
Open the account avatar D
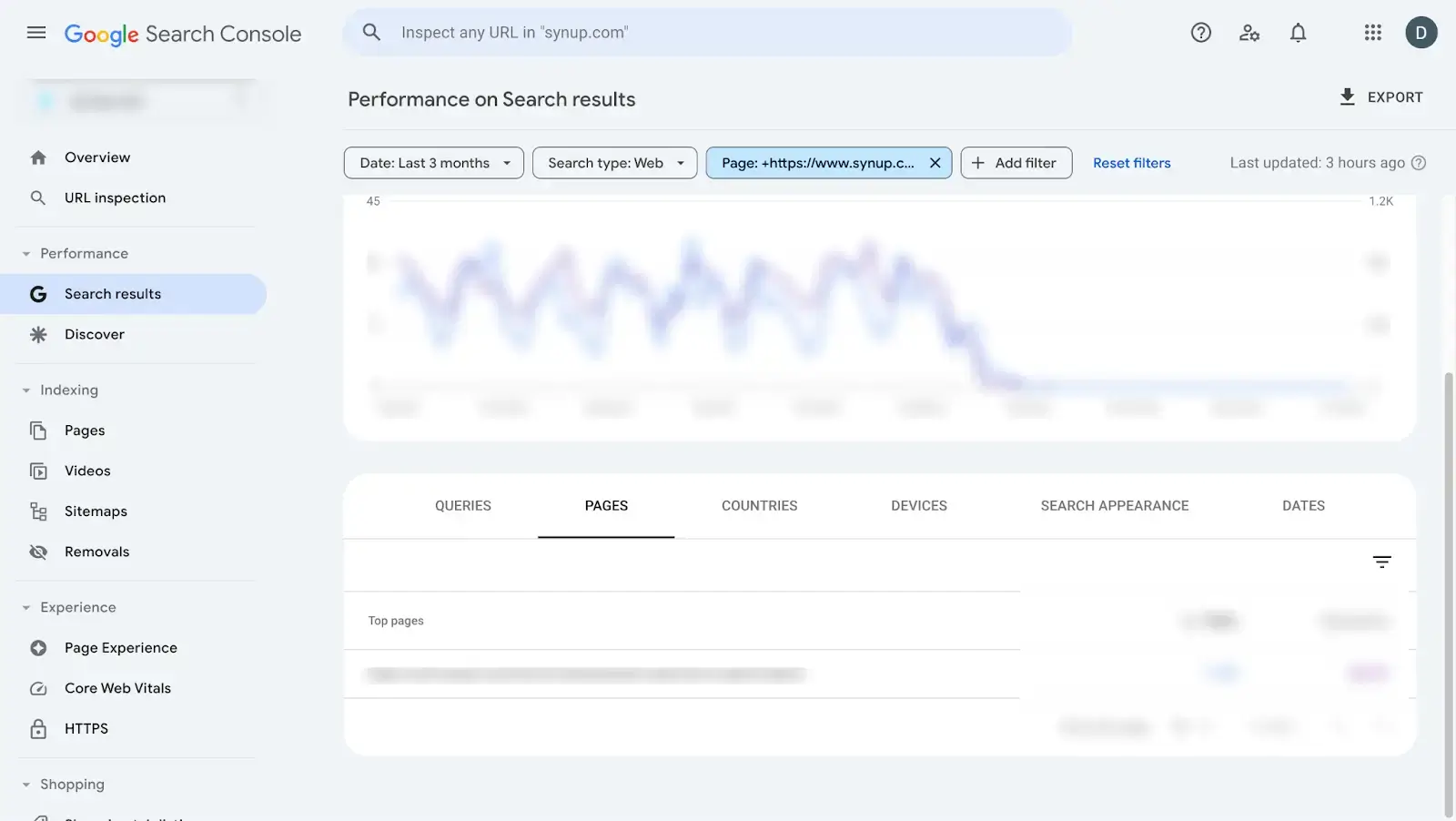point(1421,33)
